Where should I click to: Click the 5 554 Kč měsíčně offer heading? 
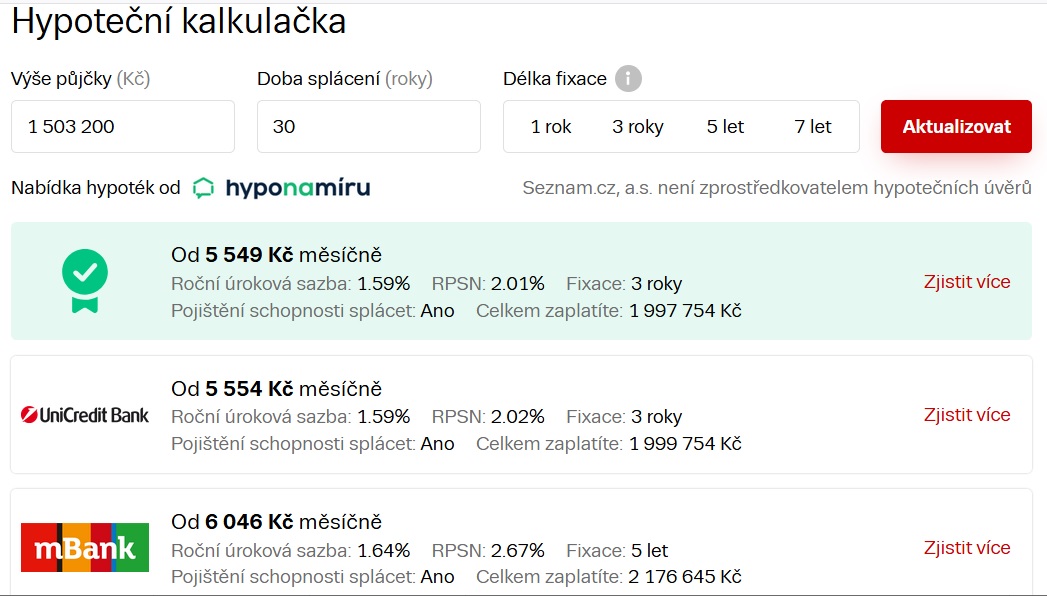(276, 388)
